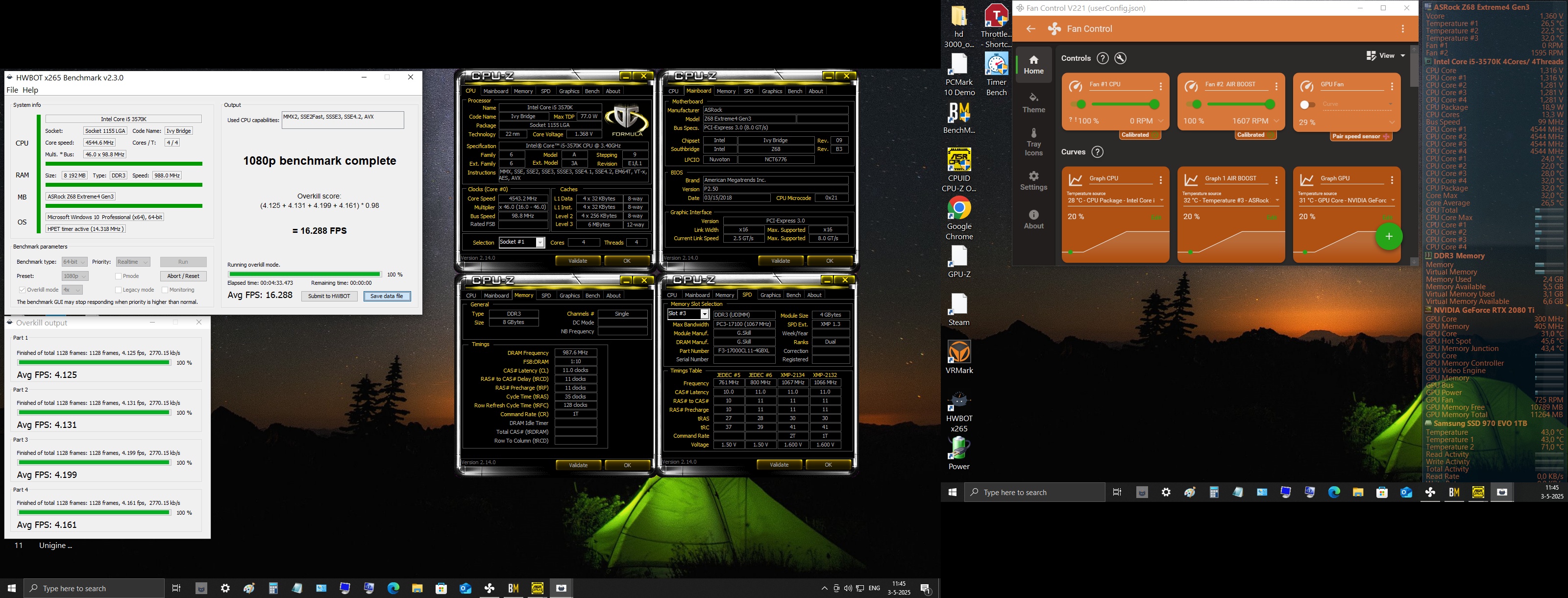This screenshot has height=598, width=1568.
Task: Click the chart icon on the Graph 1 AIR BOOST card
Action: [1191, 180]
